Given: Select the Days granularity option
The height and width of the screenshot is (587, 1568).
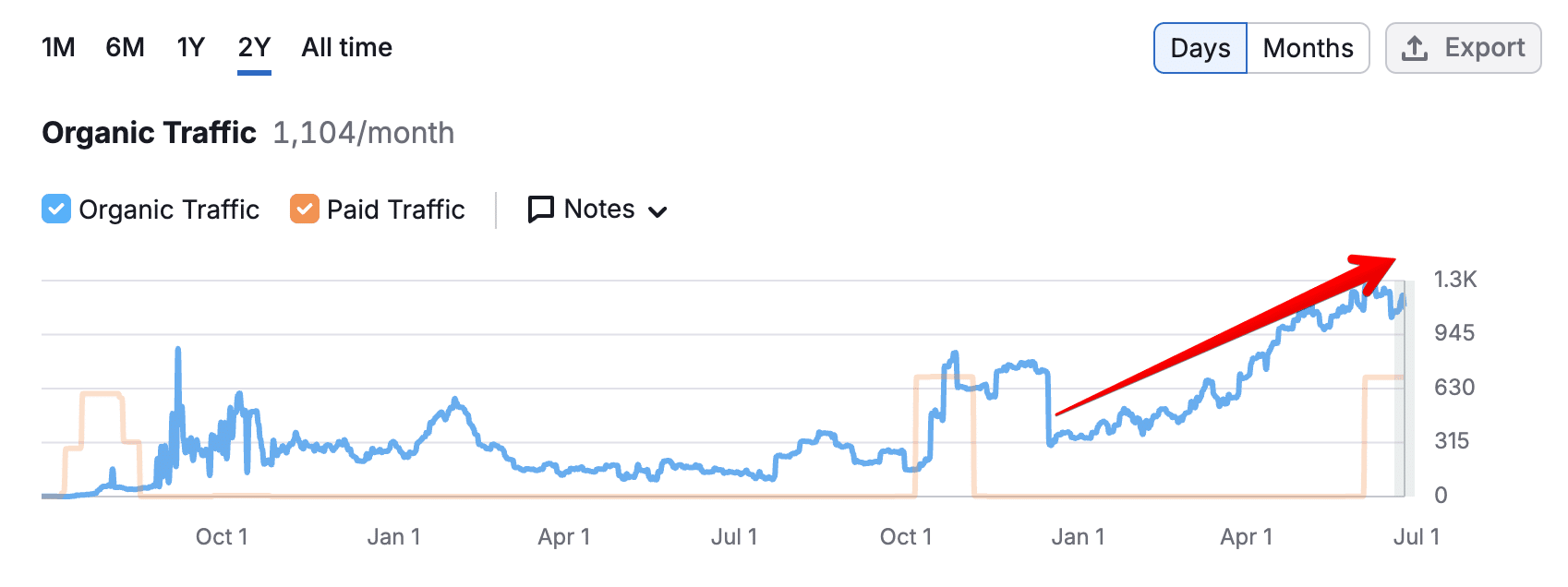Looking at the screenshot, I should (x=1200, y=48).
